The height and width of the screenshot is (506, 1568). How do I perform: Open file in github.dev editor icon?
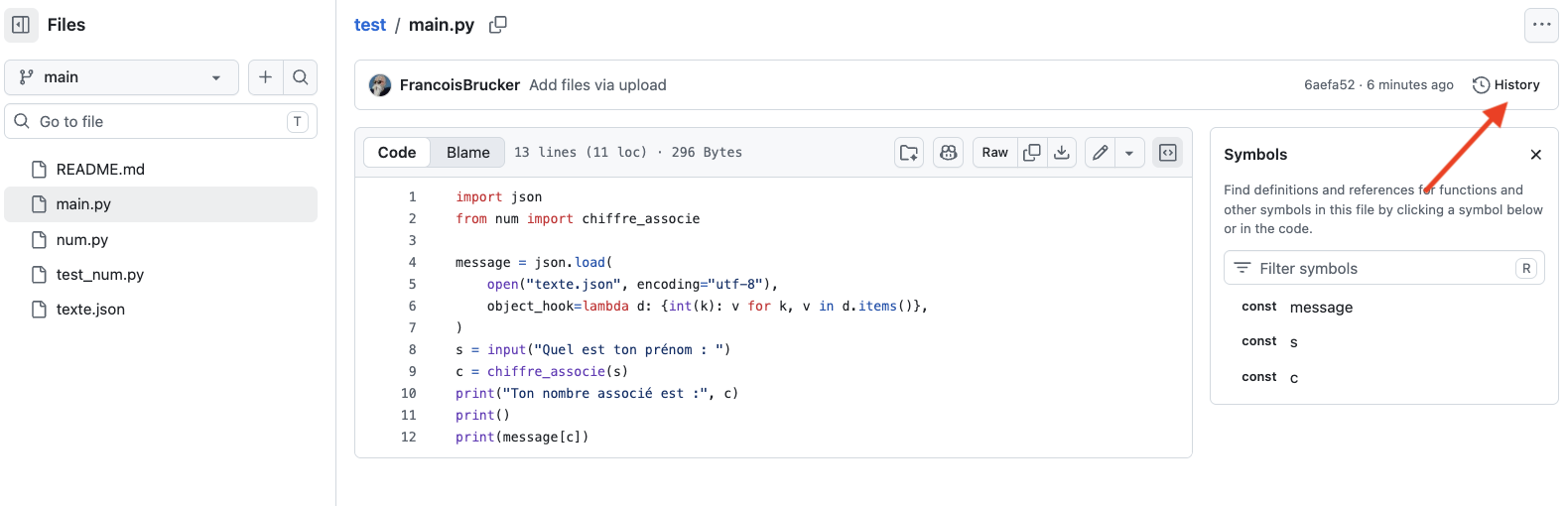click(909, 152)
